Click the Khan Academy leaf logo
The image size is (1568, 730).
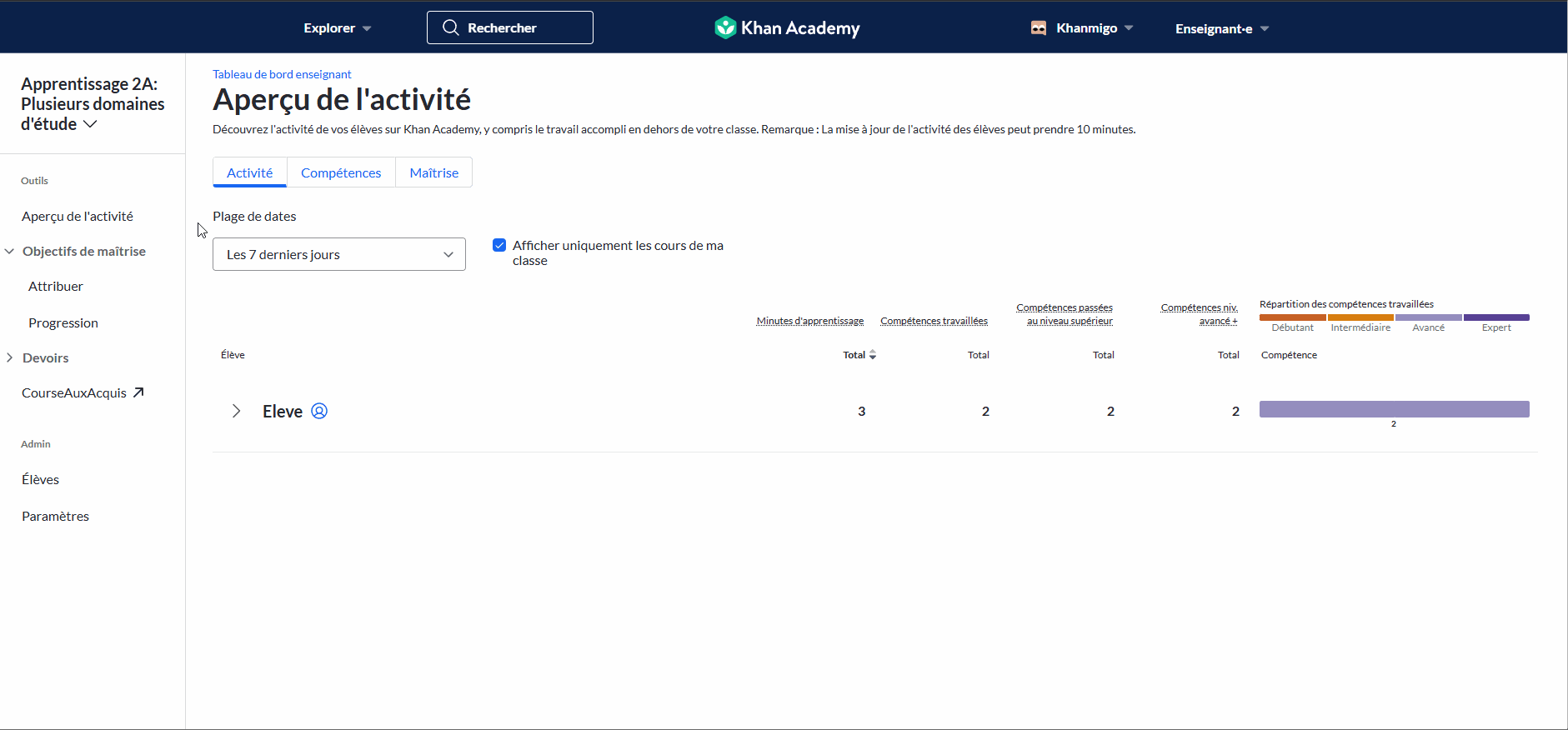point(725,27)
